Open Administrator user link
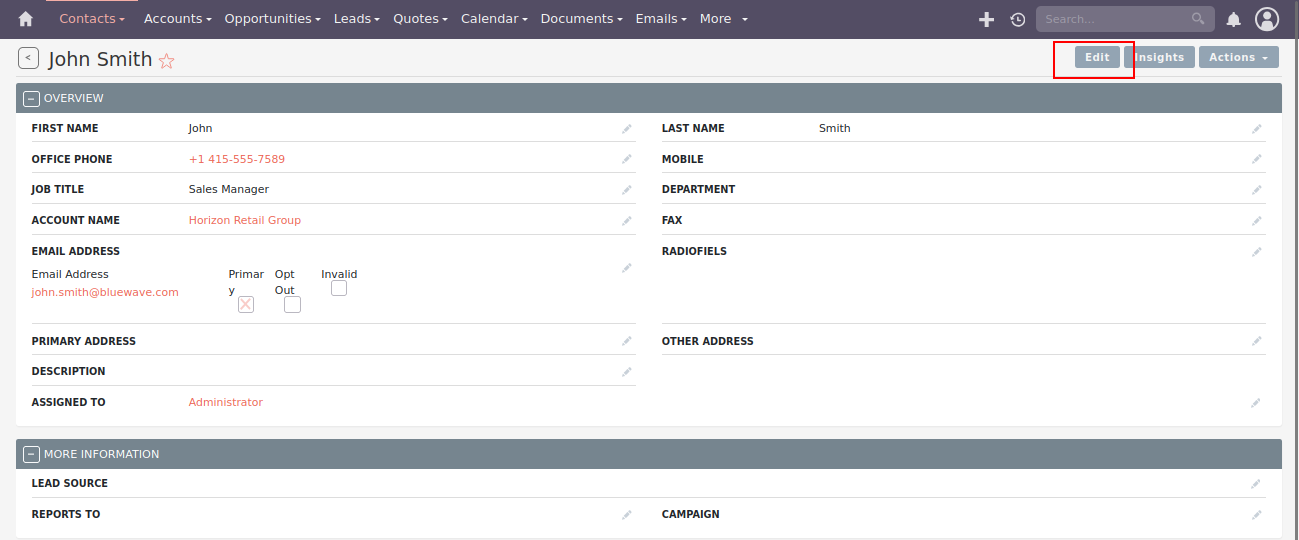Image resolution: width=1299 pixels, height=540 pixels. (226, 402)
